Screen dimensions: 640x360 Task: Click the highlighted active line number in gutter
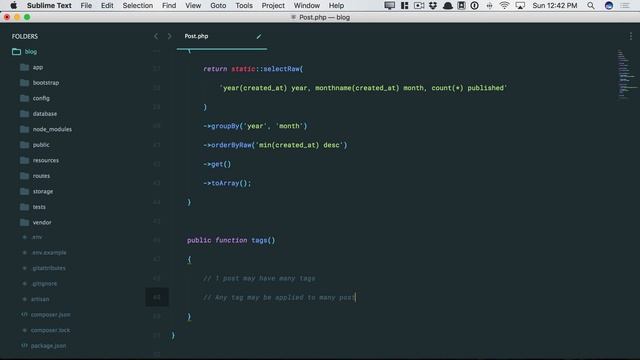[157, 297]
